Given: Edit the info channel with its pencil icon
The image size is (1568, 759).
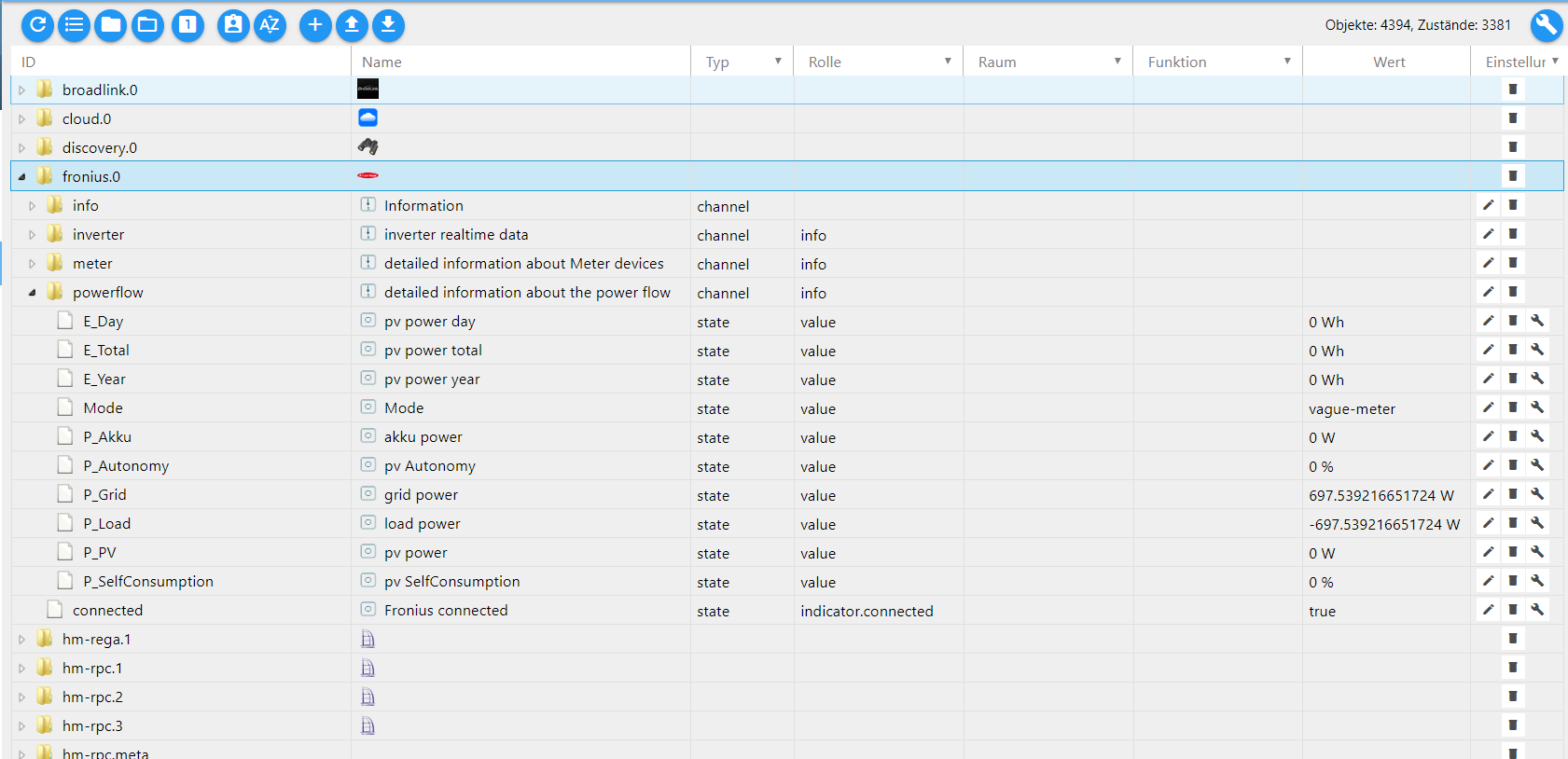Looking at the screenshot, I should point(1489,205).
